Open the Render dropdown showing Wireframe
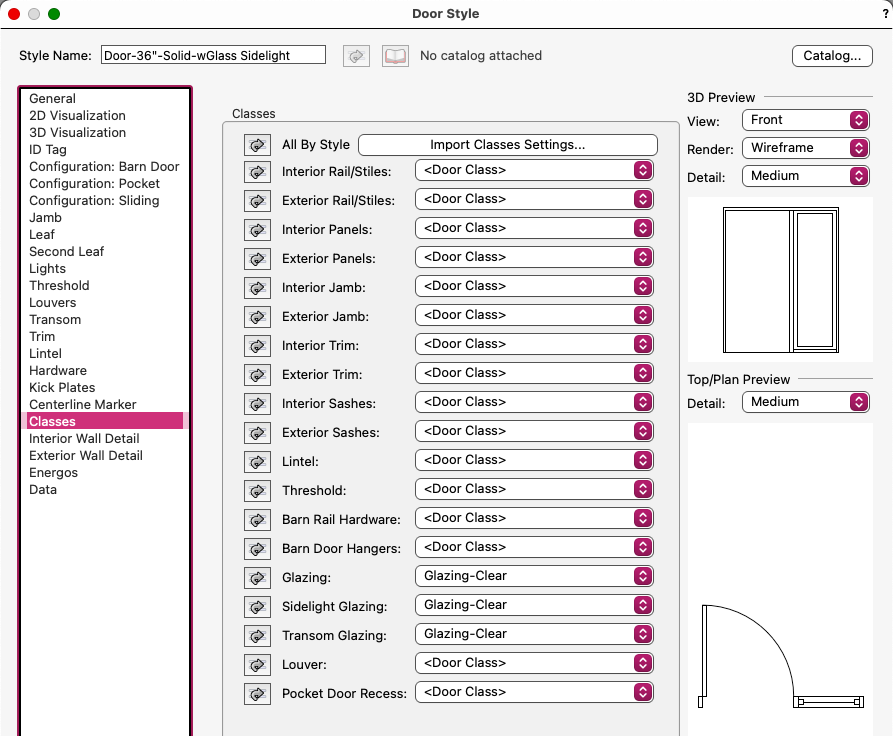Image resolution: width=893 pixels, height=736 pixels. click(x=805, y=147)
